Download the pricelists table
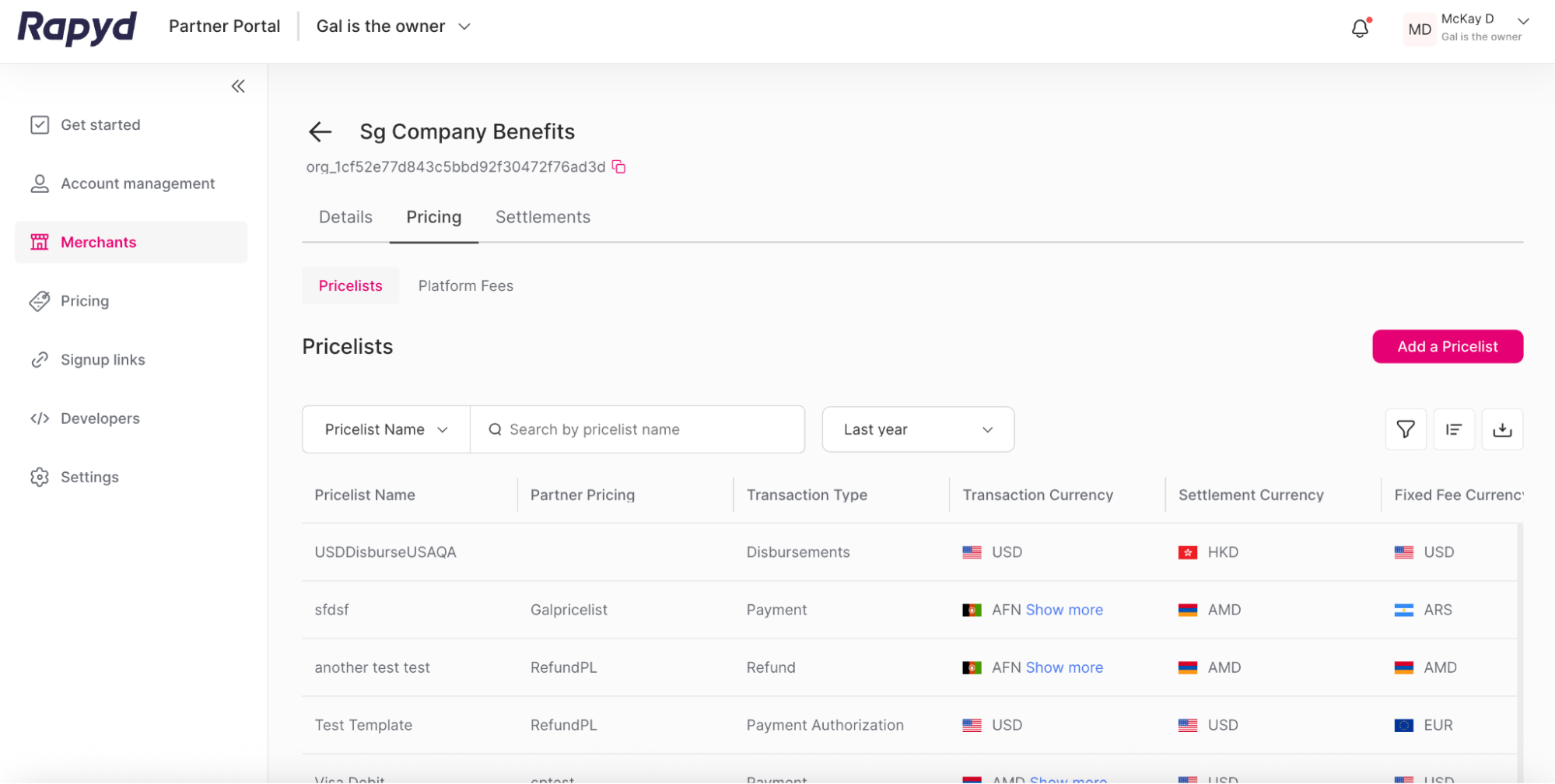Screen dimensions: 1555x784 [x=1503, y=429]
